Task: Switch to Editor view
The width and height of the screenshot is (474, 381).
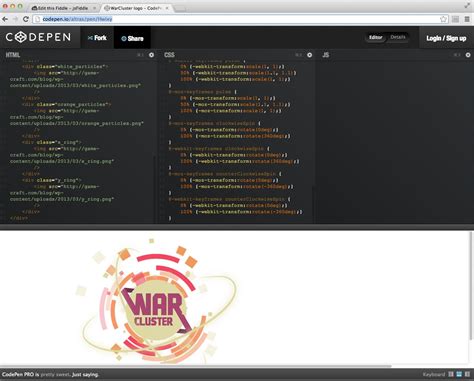Action: [375, 37]
